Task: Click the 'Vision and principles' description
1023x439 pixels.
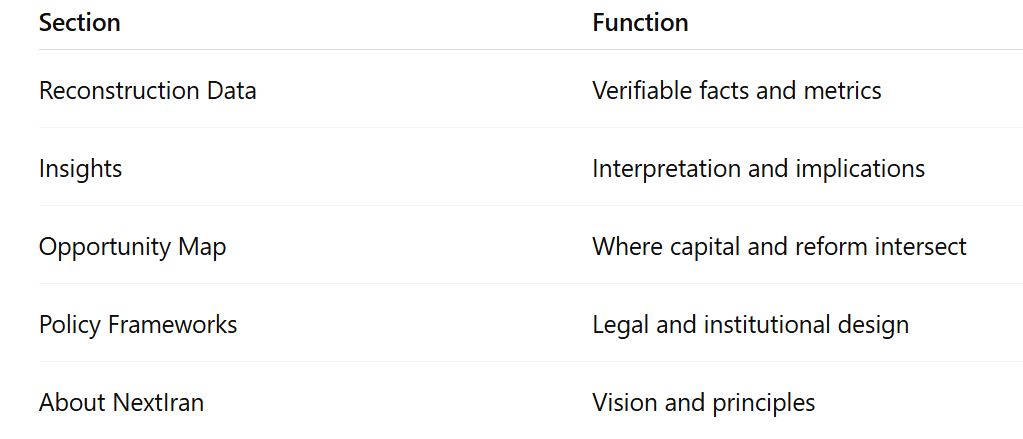Action: tap(703, 403)
